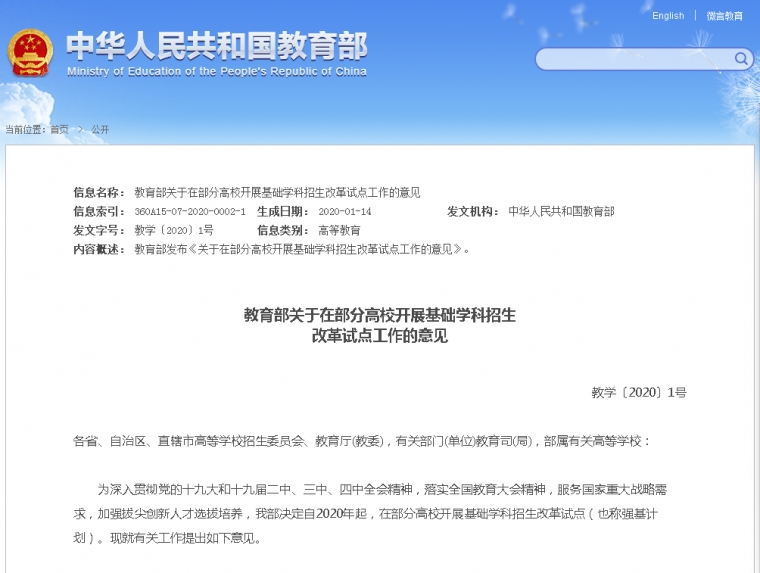Click paragraph line 划）。现就有关工作提出如下意见

click(167, 538)
